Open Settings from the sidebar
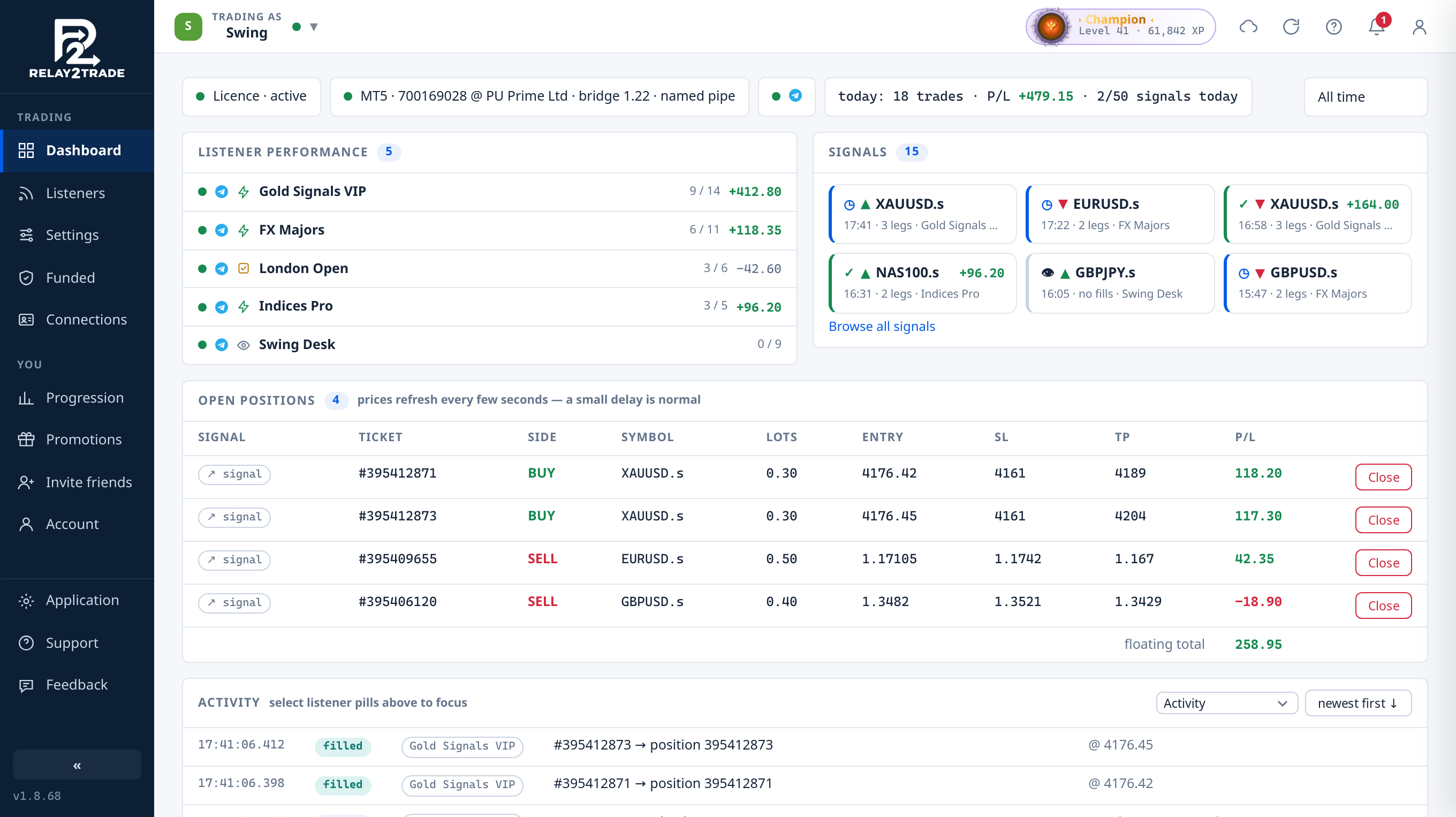Viewport: 1456px width, 817px height. coord(77,235)
